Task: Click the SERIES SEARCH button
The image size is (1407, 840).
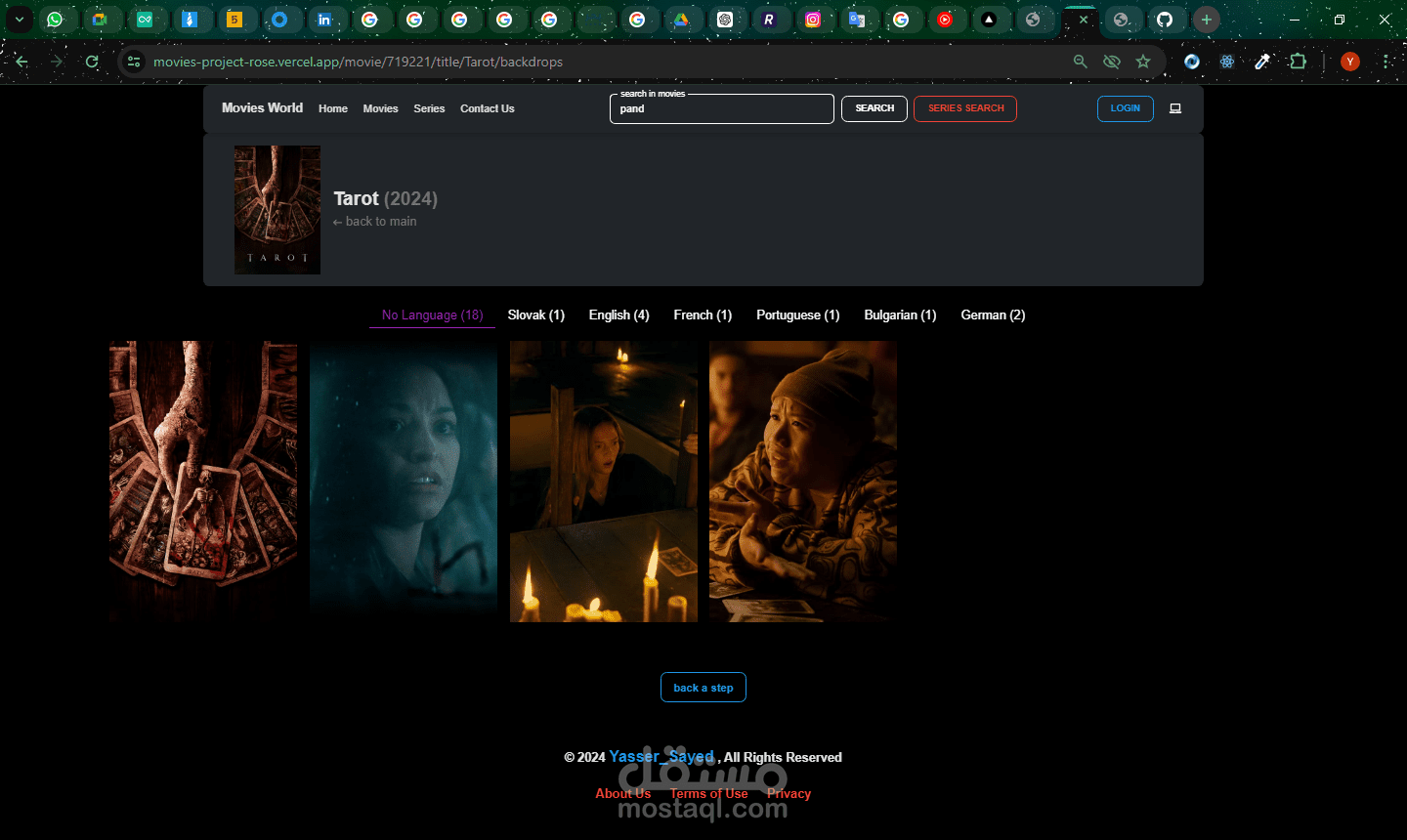Action: pyautogui.click(x=965, y=108)
